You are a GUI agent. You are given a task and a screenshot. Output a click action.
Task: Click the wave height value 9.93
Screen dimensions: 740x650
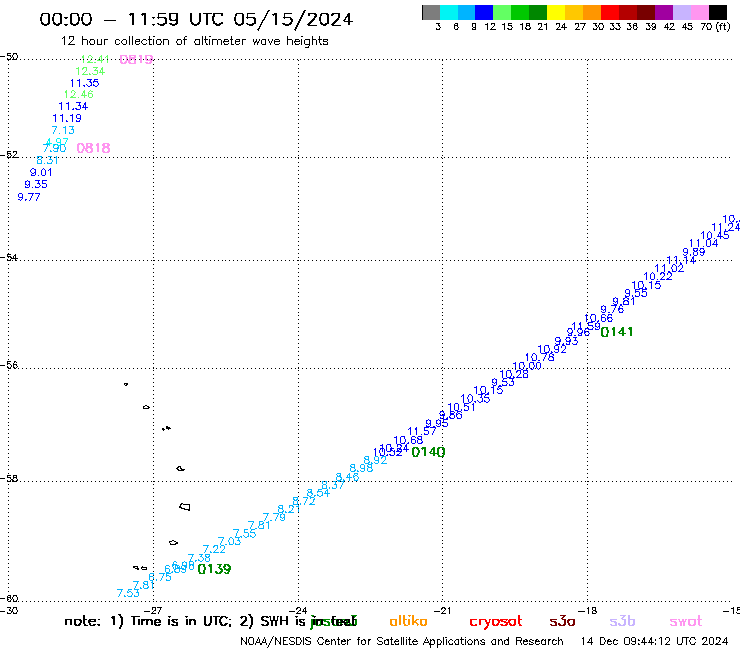(x=566, y=341)
